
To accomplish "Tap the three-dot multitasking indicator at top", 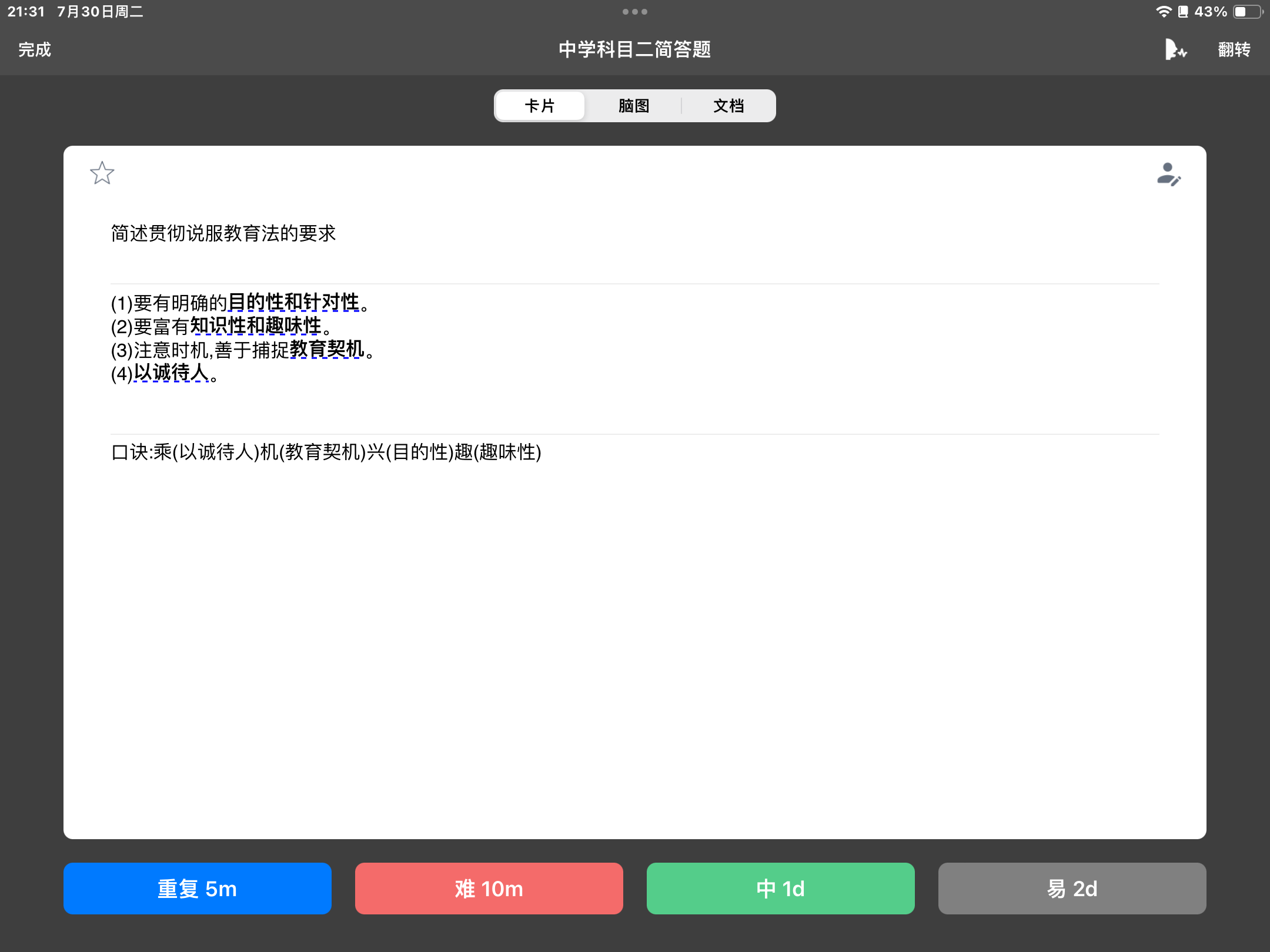I will 635,12.
